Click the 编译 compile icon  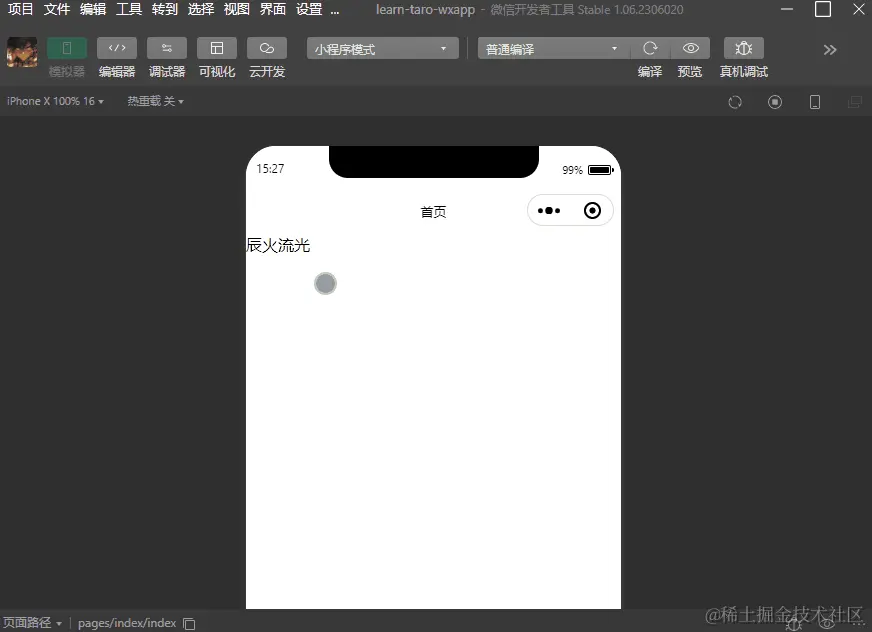click(x=649, y=48)
